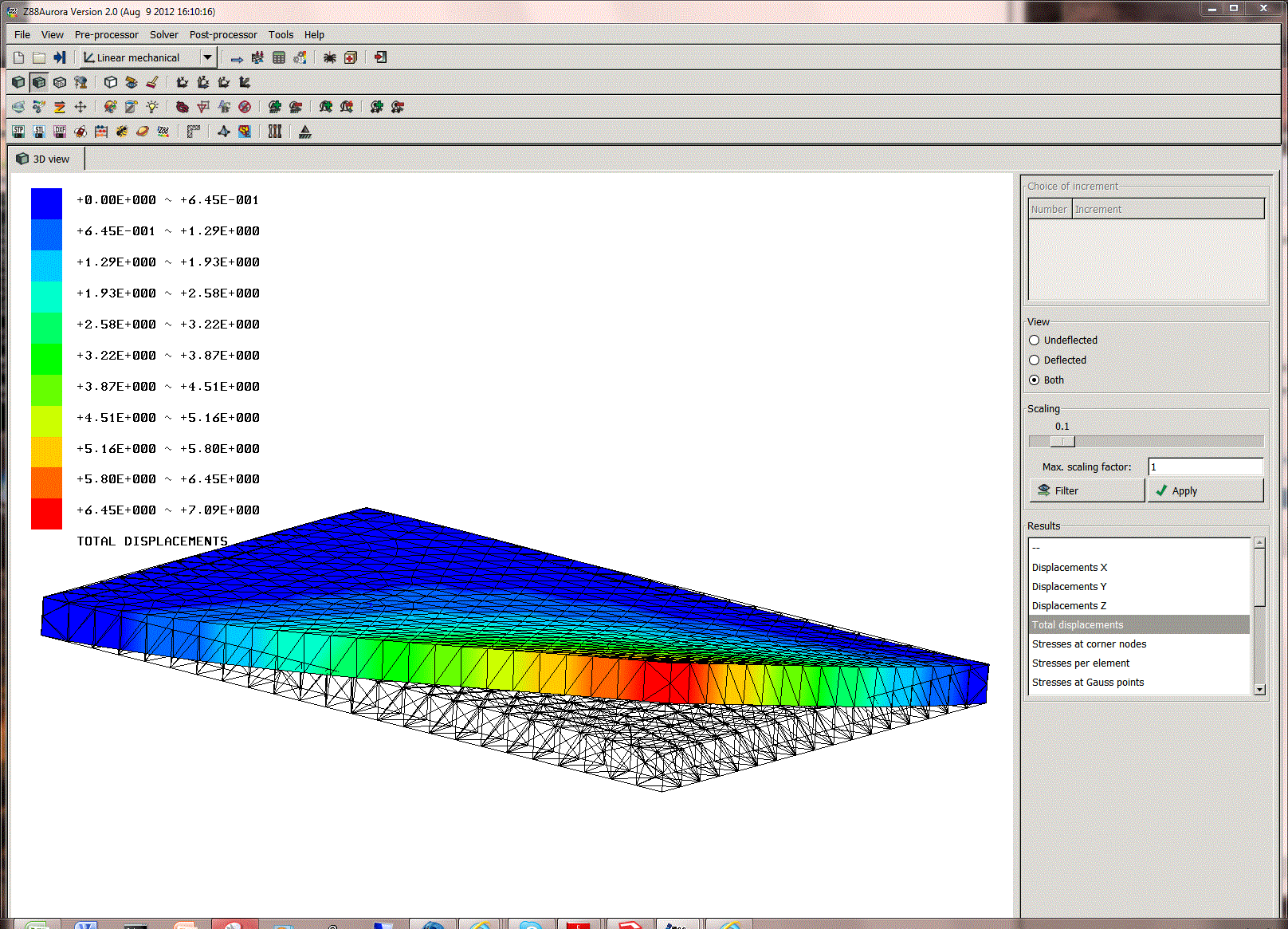Viewport: 1288px width, 929px height.
Task: Click the light bulb icon
Action: (x=152, y=107)
